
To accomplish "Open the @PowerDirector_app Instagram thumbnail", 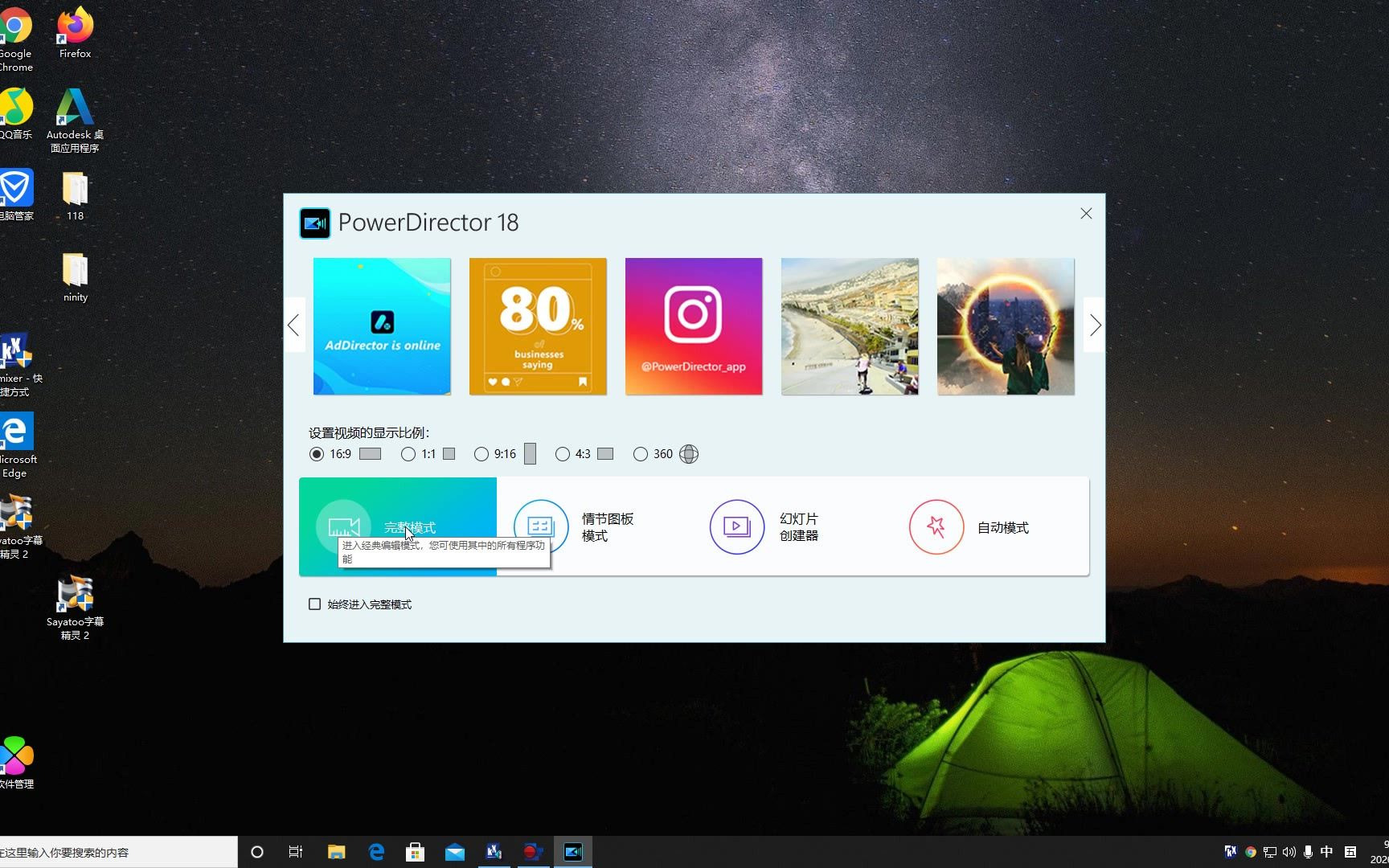I will coord(694,326).
